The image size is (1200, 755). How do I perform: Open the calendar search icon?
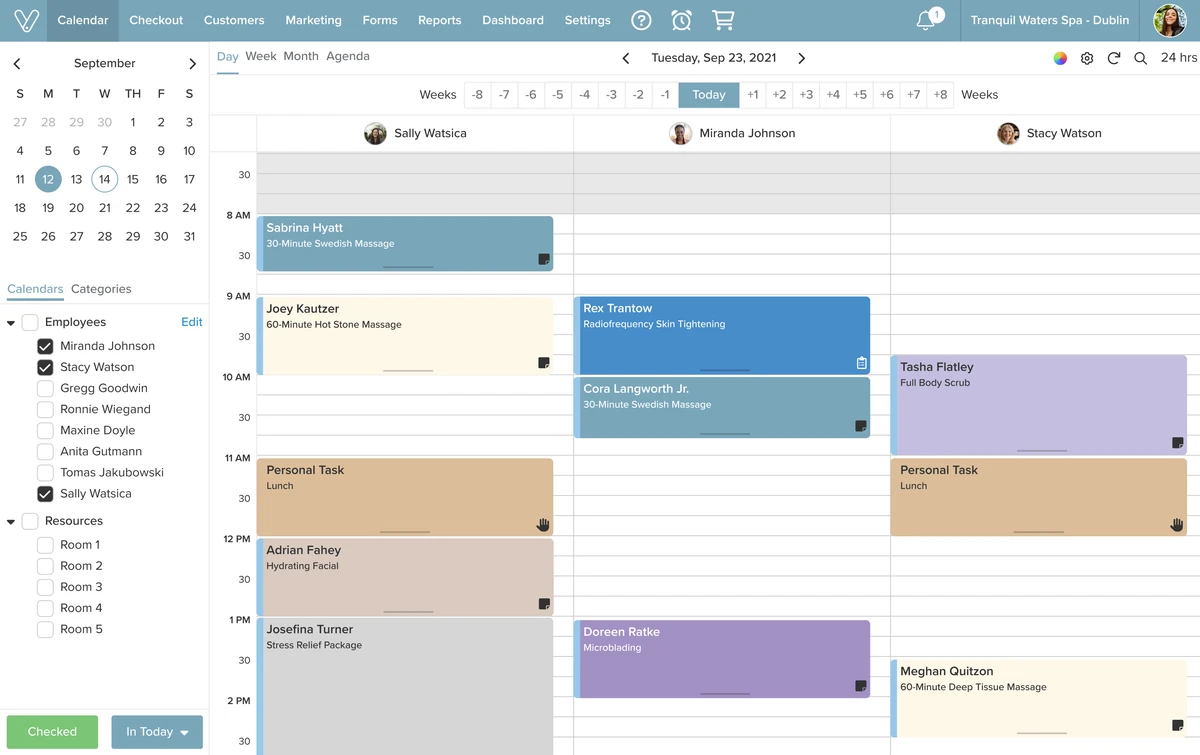[x=1140, y=58]
